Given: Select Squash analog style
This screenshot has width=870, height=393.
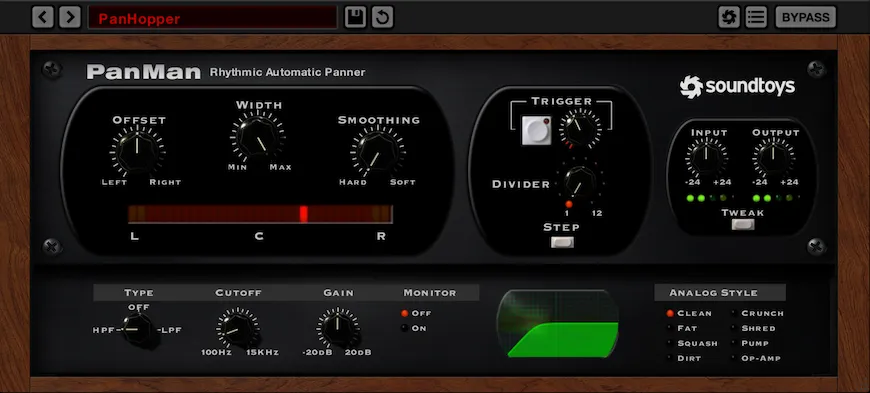Looking at the screenshot, I should click(692, 344).
